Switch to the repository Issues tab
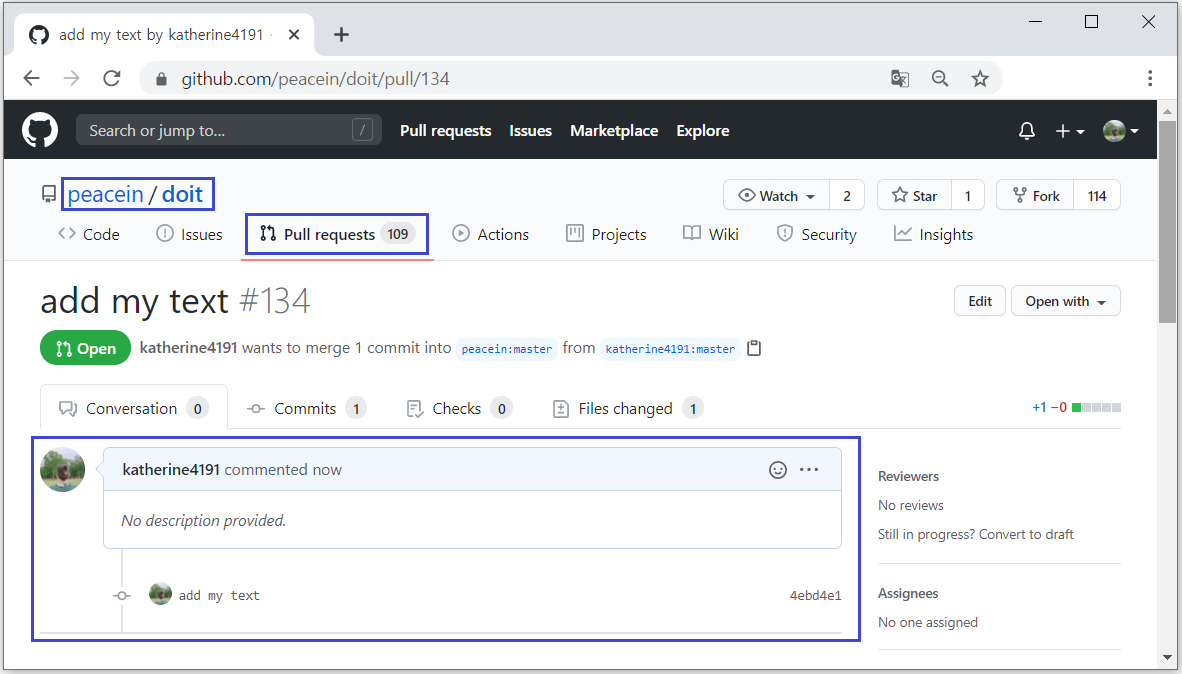This screenshot has width=1182, height=674. [189, 234]
